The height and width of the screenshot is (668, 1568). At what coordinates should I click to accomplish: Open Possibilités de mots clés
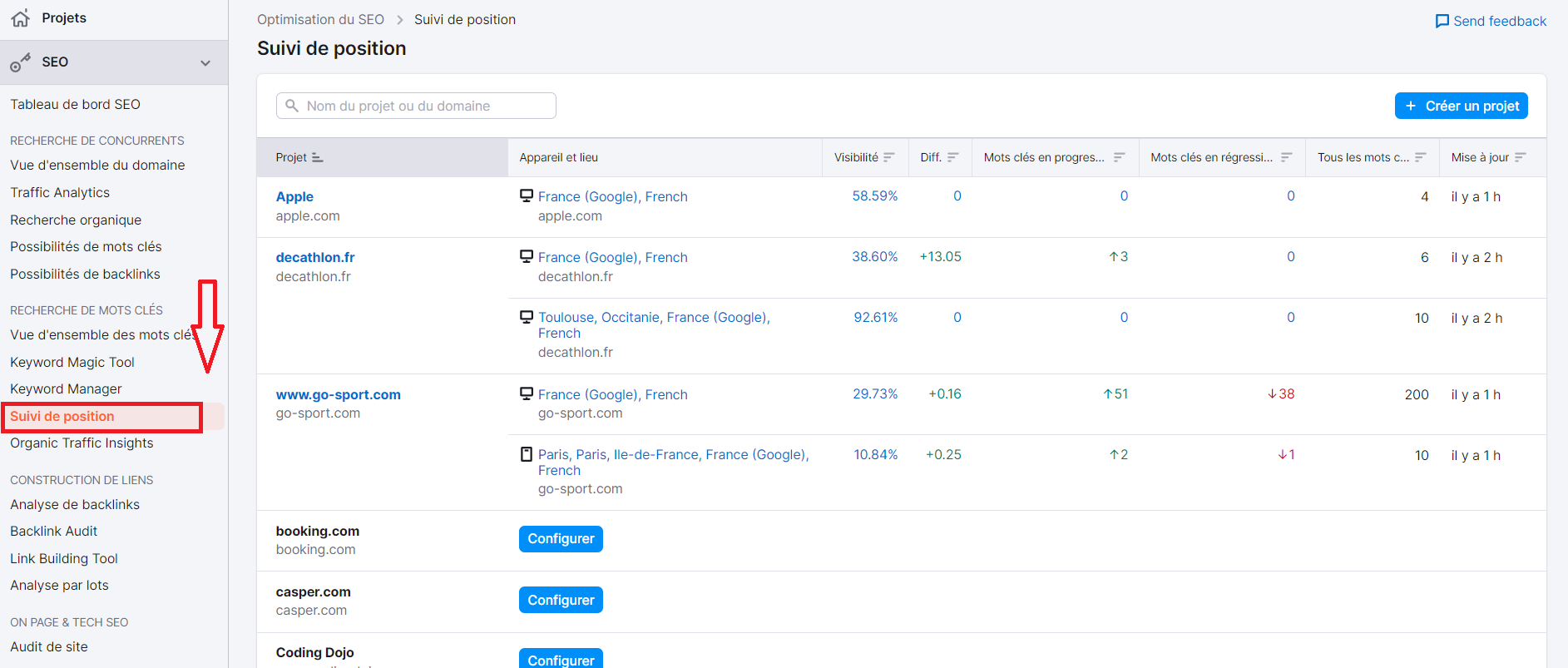pyautogui.click(x=86, y=246)
